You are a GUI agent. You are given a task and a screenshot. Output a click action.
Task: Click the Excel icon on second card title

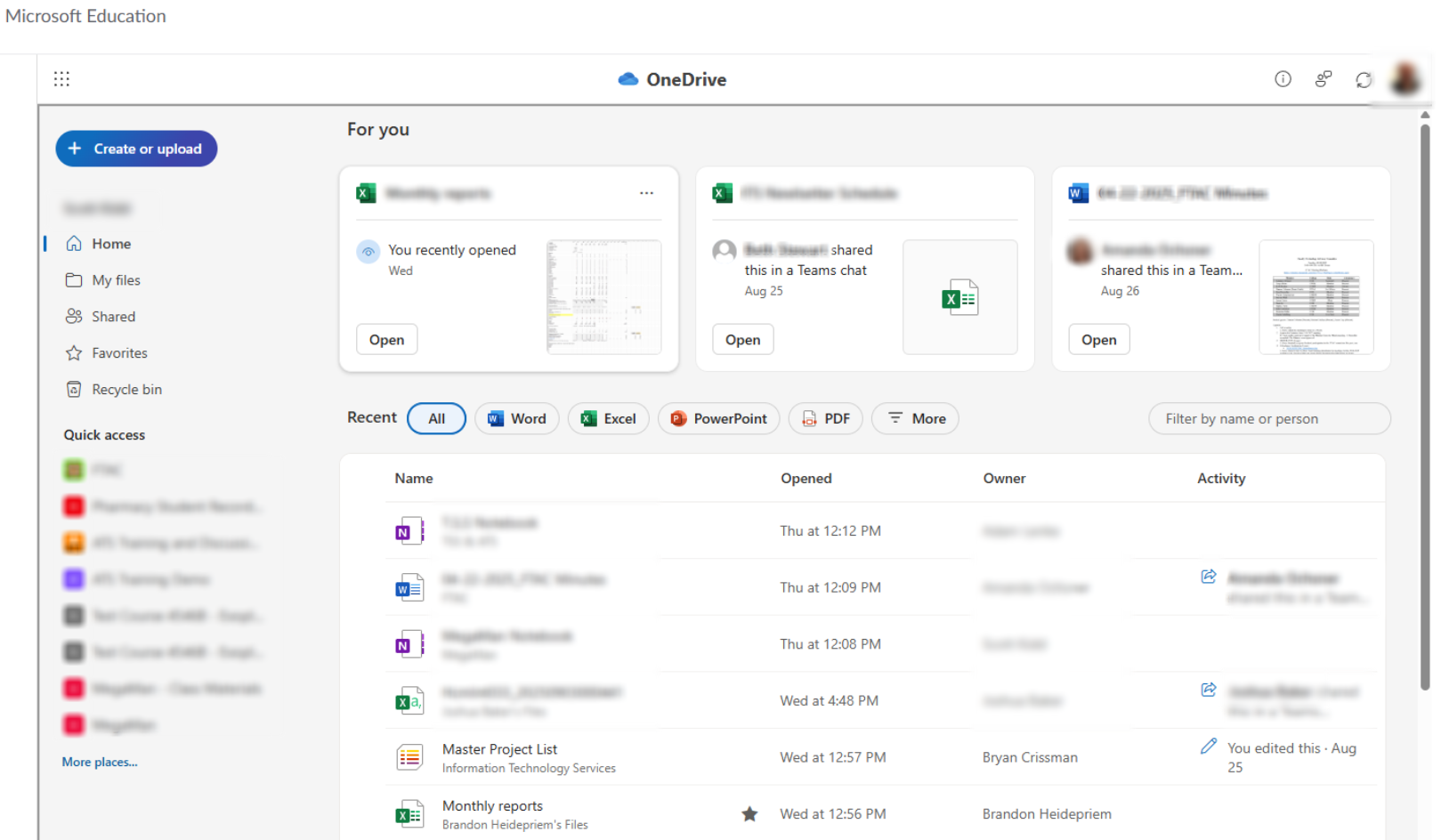[722, 193]
